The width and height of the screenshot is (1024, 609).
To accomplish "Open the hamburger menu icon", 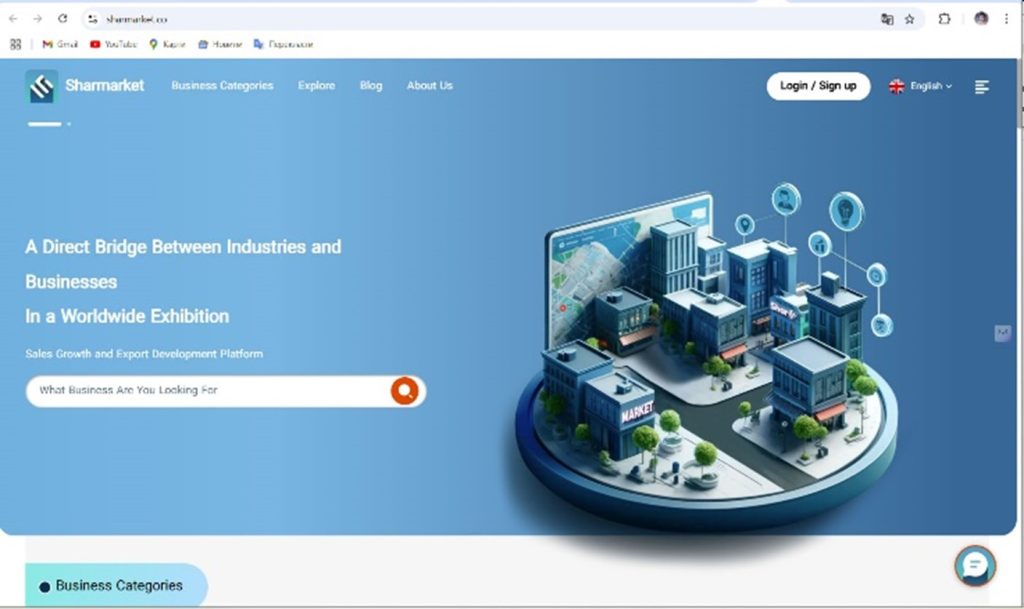I will point(982,87).
